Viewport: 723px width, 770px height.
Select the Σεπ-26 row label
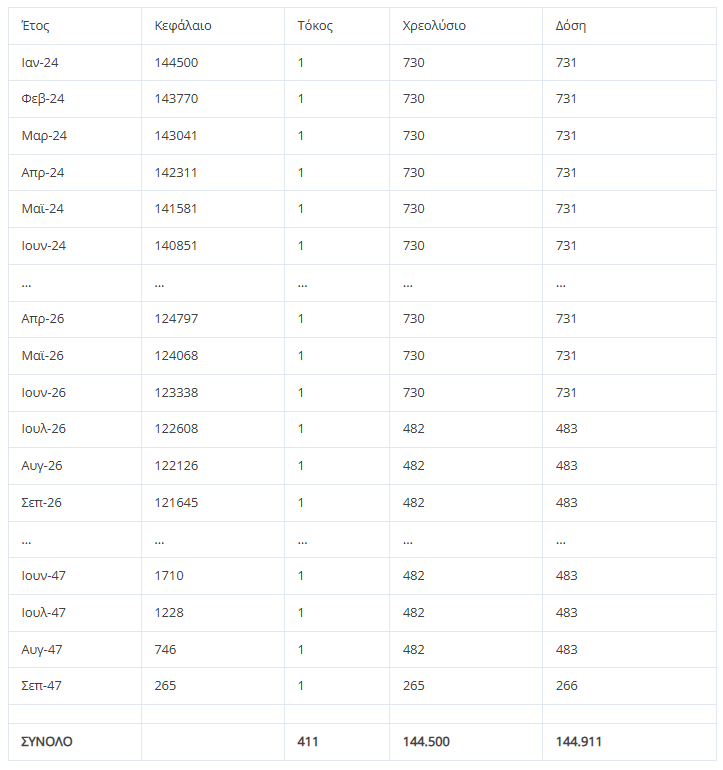point(41,502)
